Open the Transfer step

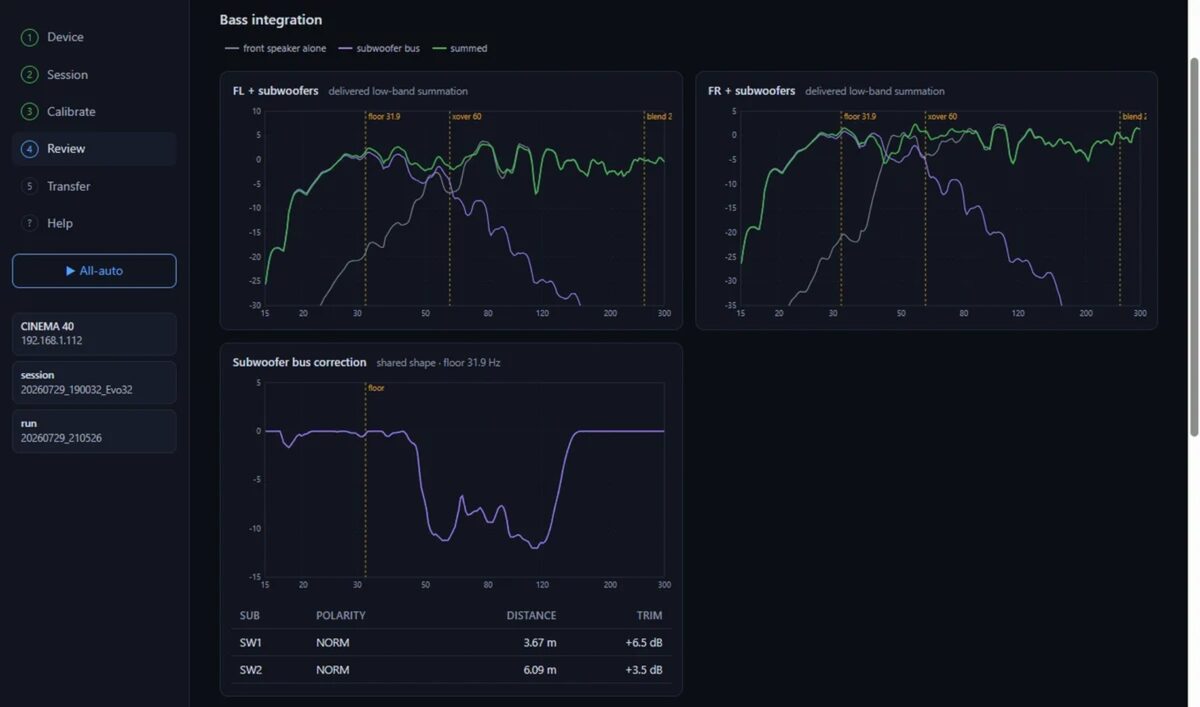pyautogui.click(x=94, y=186)
